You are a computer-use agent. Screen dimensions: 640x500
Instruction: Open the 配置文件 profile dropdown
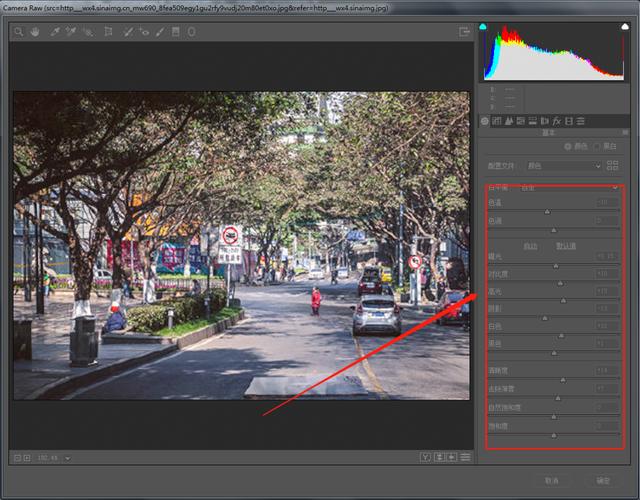(x=564, y=165)
